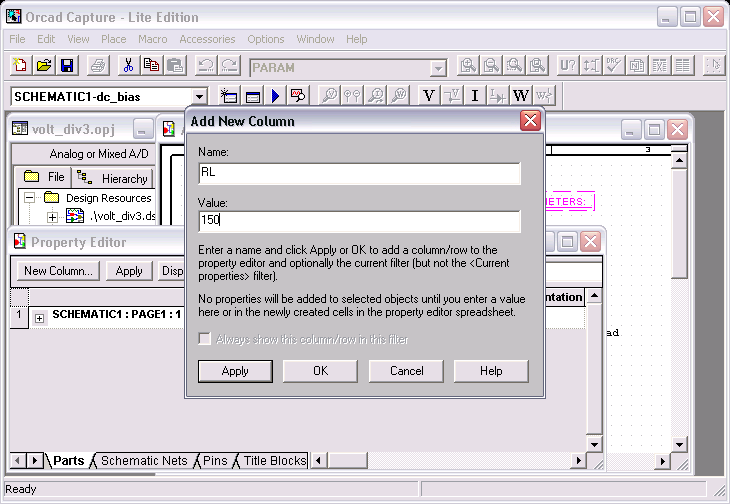Click the Voltage Level marker icon
The image size is (730, 504).
[x=330, y=95]
